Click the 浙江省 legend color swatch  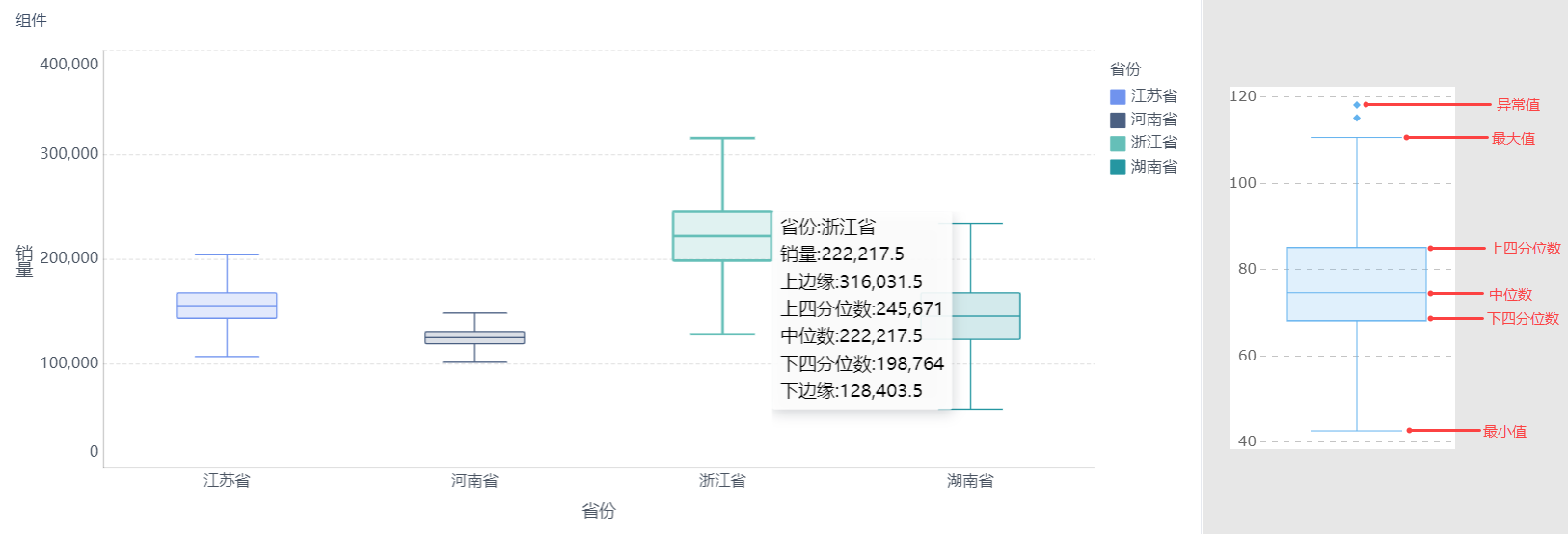1118,144
